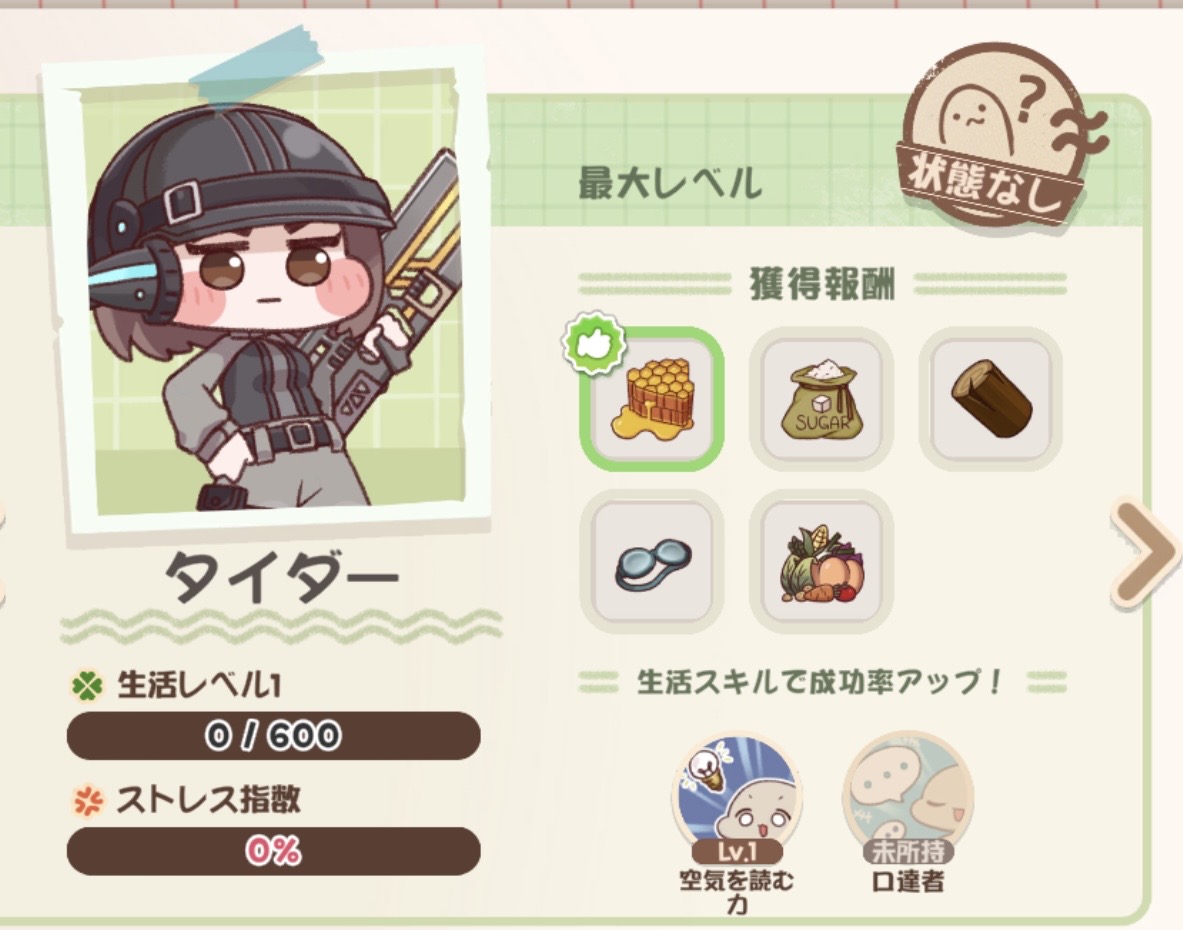The image size is (1183, 930).
Task: Open タイダー character portrait photo
Action: [x=264, y=294]
